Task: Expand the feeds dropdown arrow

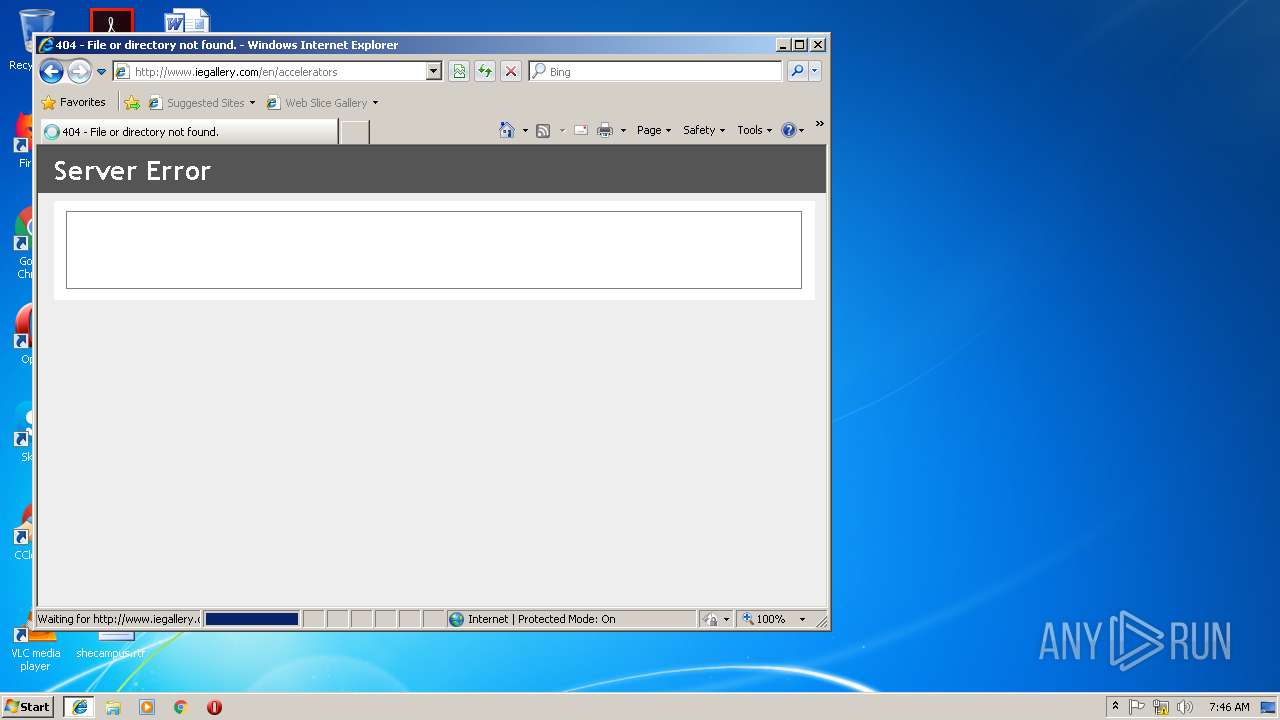Action: [x=562, y=130]
